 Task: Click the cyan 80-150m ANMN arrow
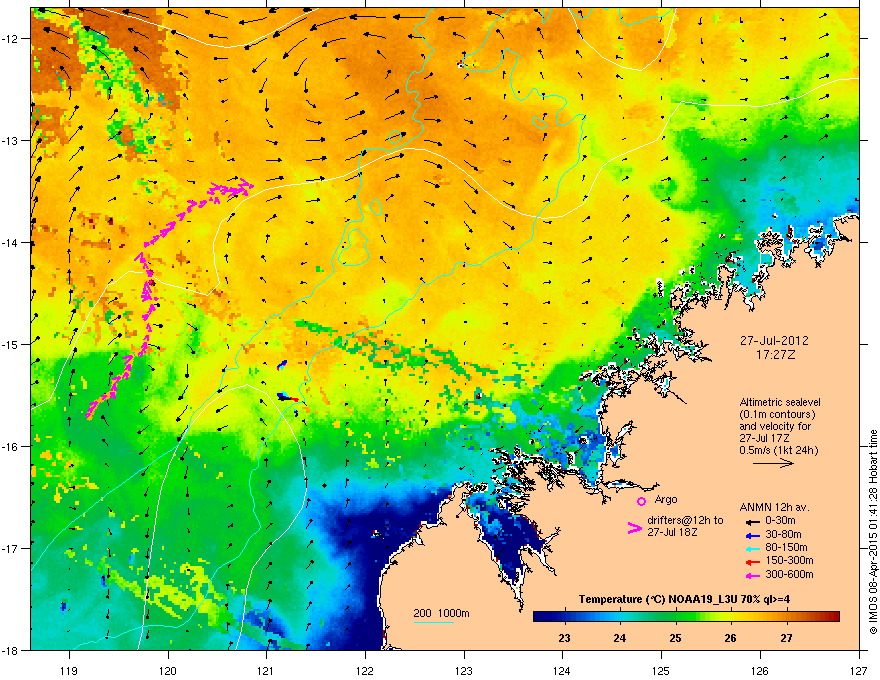pos(753,548)
